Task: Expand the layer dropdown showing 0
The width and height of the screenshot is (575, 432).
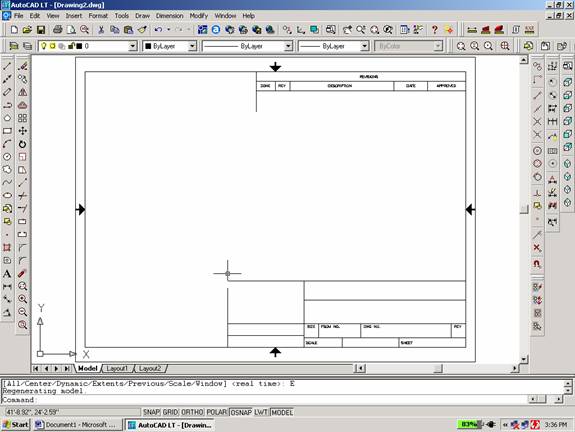Action: point(88,46)
